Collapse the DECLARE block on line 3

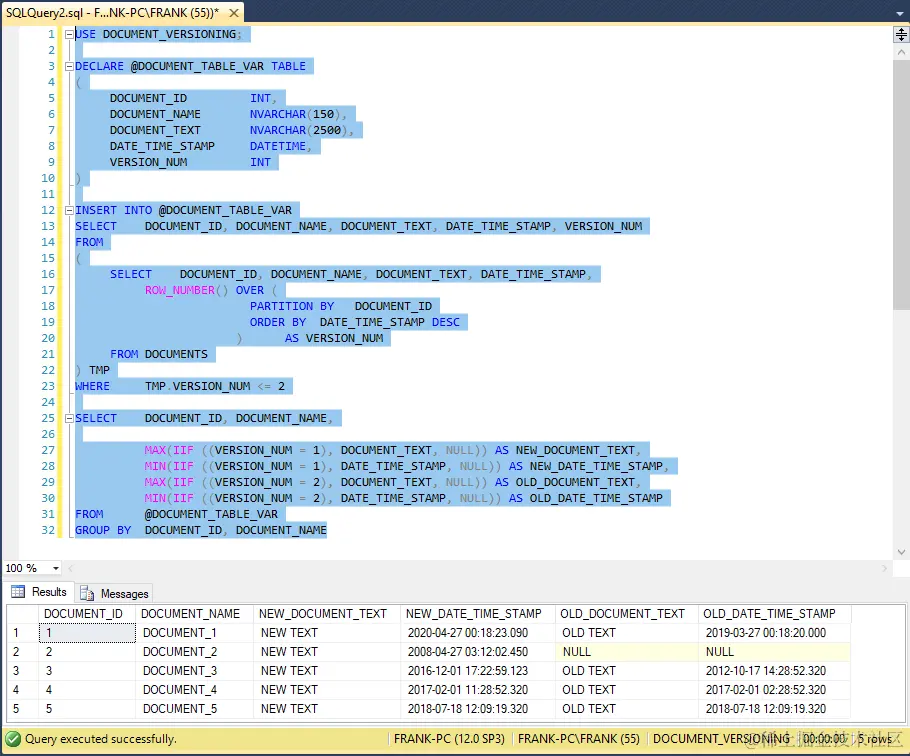pyautogui.click(x=69, y=66)
